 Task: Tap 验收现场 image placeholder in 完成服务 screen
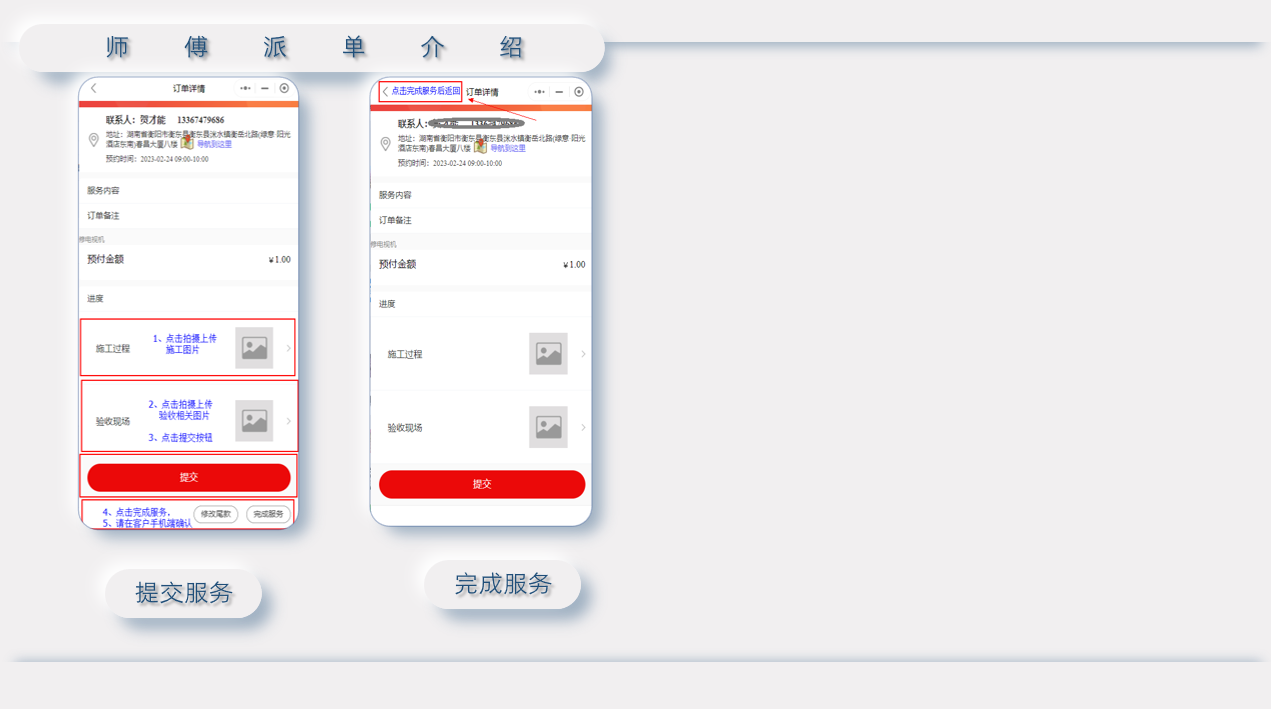pyautogui.click(x=548, y=427)
